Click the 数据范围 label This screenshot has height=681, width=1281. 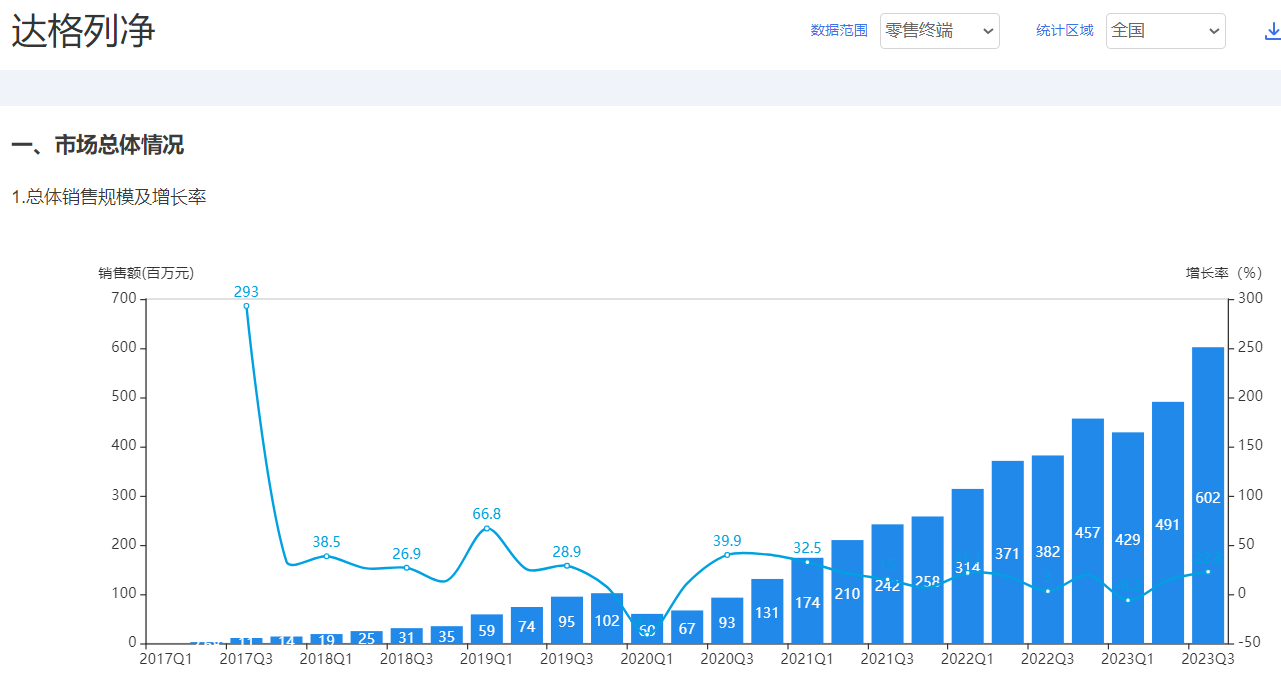pyautogui.click(x=839, y=31)
